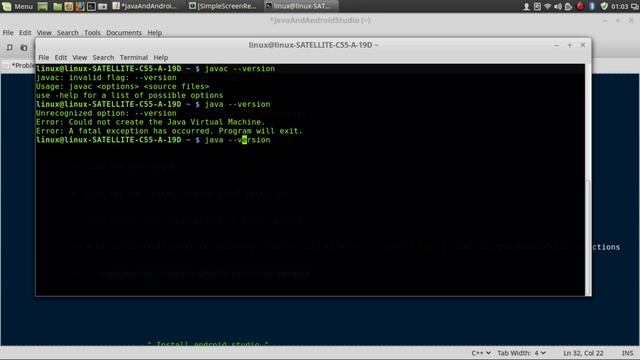Open Tools menu in the text editor
640x360 pixels.
coord(92,33)
